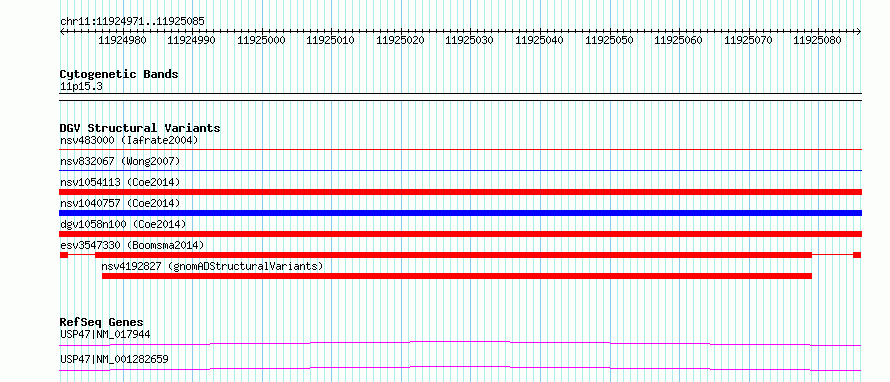Viewport: 890px width, 382px height.
Task: Select the magenta USP47|NM_001282659 transcript line
Action: [x=460, y=368]
